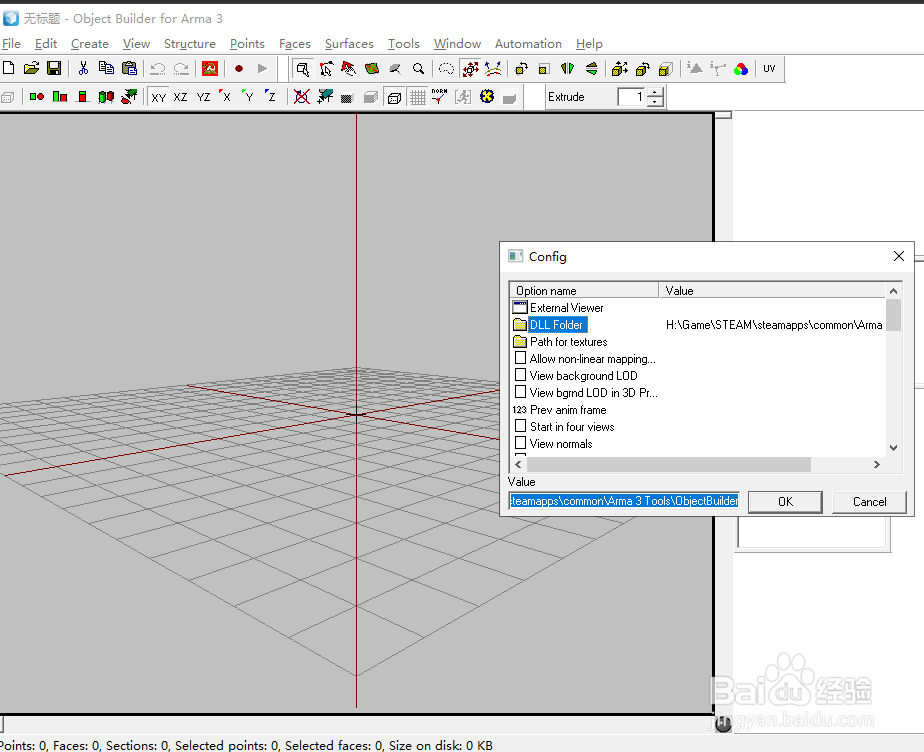Start recording with the red dot icon

click(x=239, y=68)
